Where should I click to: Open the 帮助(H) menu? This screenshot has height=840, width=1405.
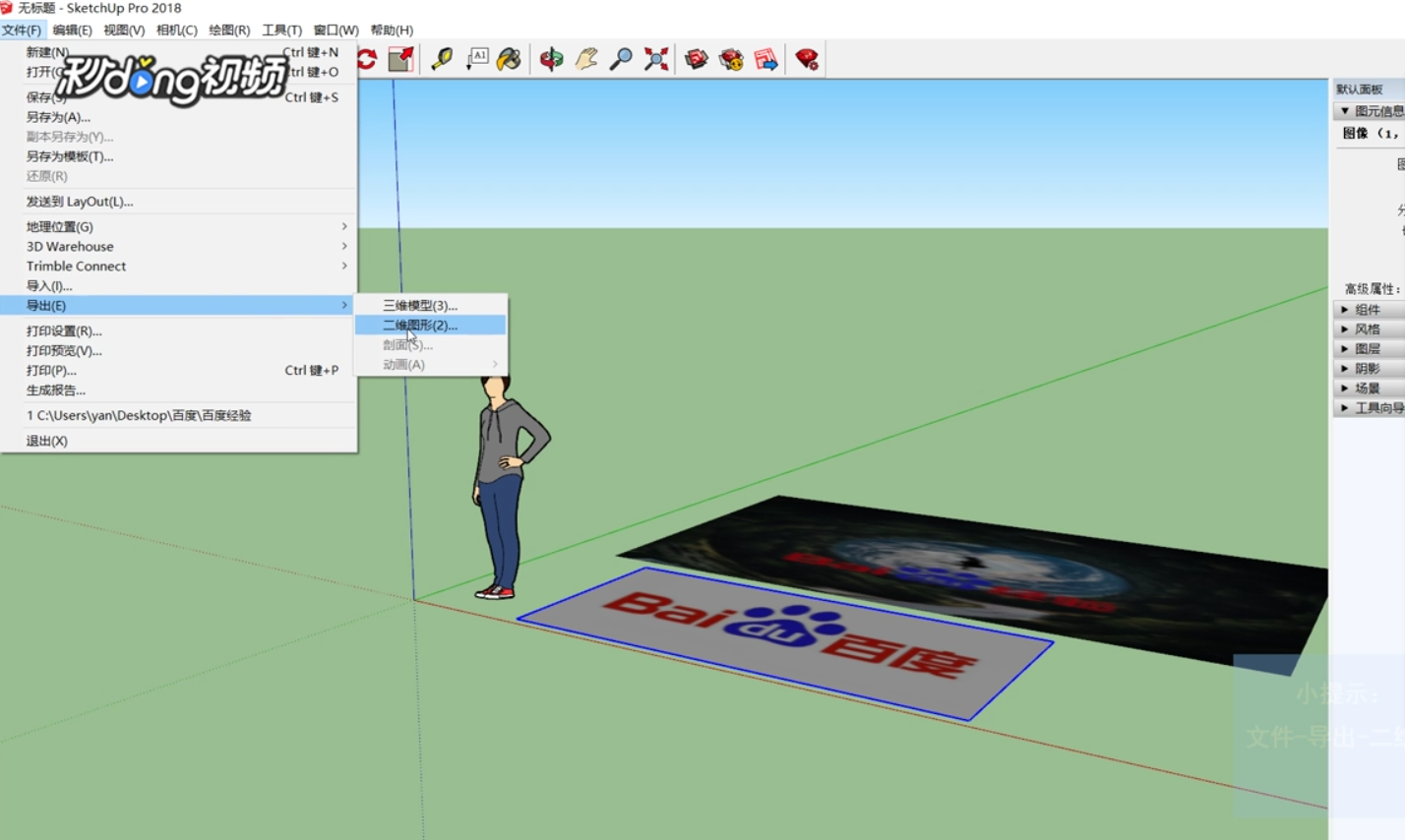392,30
